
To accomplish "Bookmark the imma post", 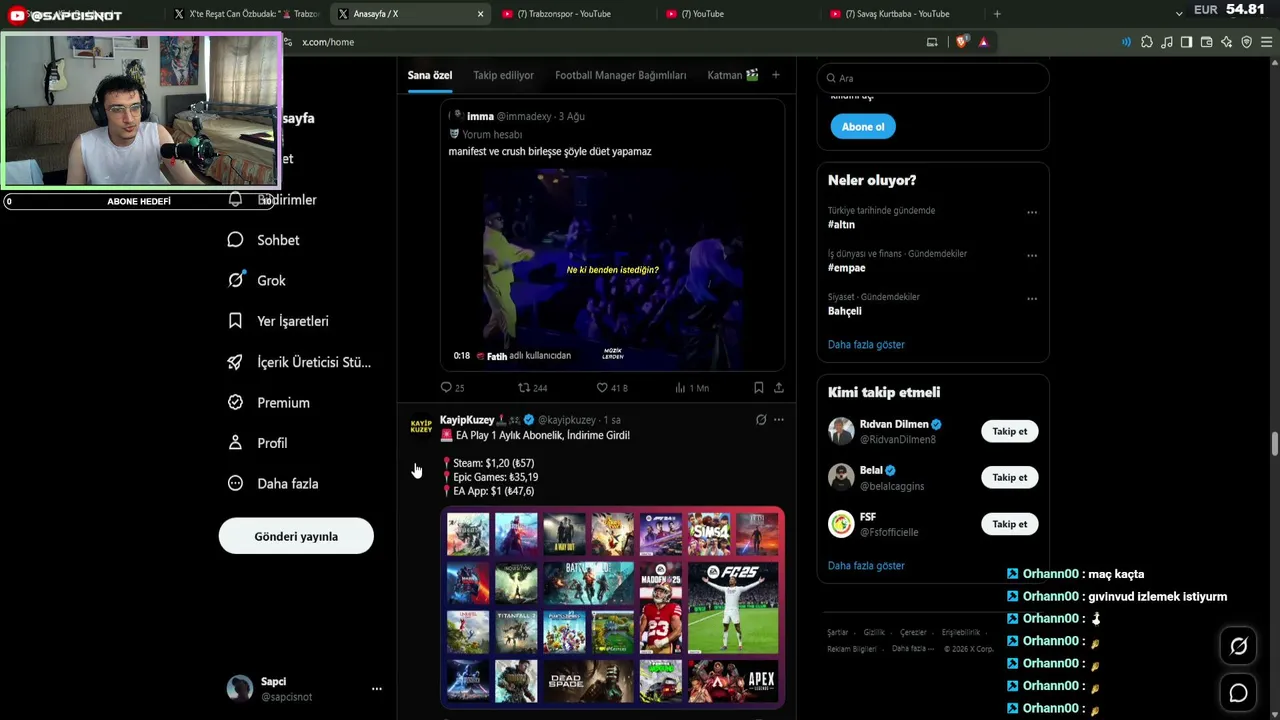I will point(759,388).
